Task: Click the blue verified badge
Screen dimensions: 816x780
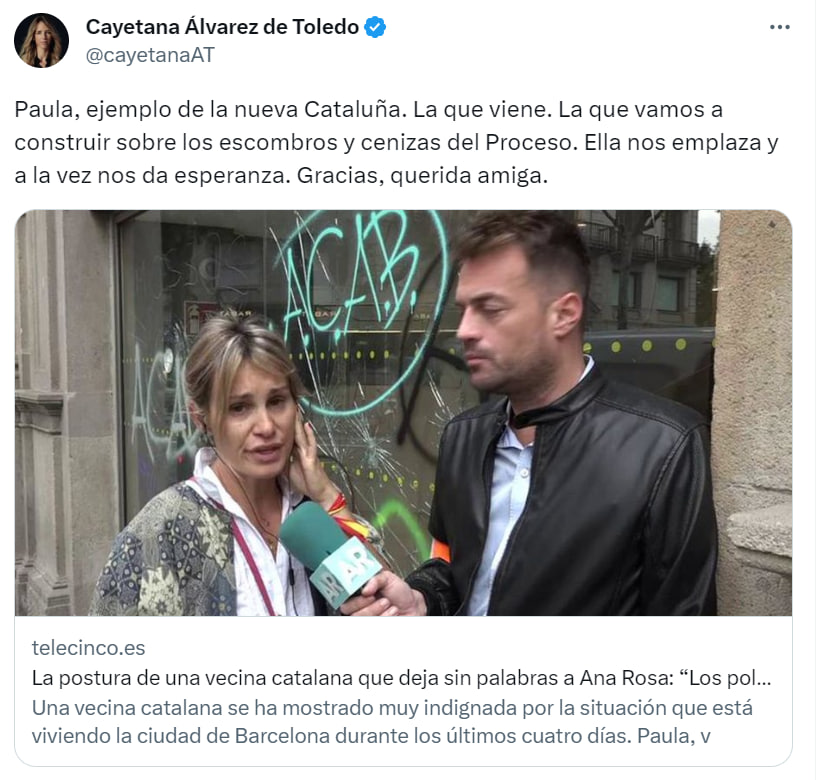Action: pos(375,27)
